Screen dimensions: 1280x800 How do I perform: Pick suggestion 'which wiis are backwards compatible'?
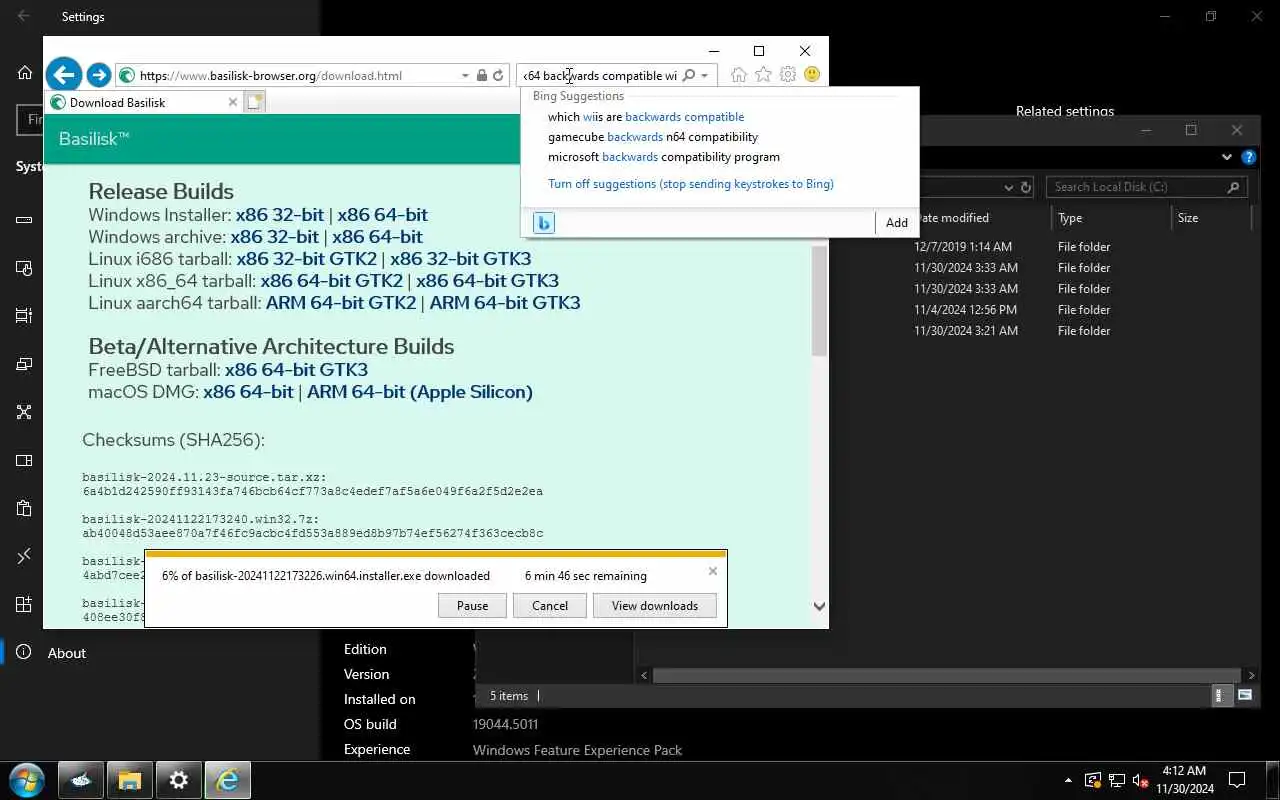coord(646,117)
